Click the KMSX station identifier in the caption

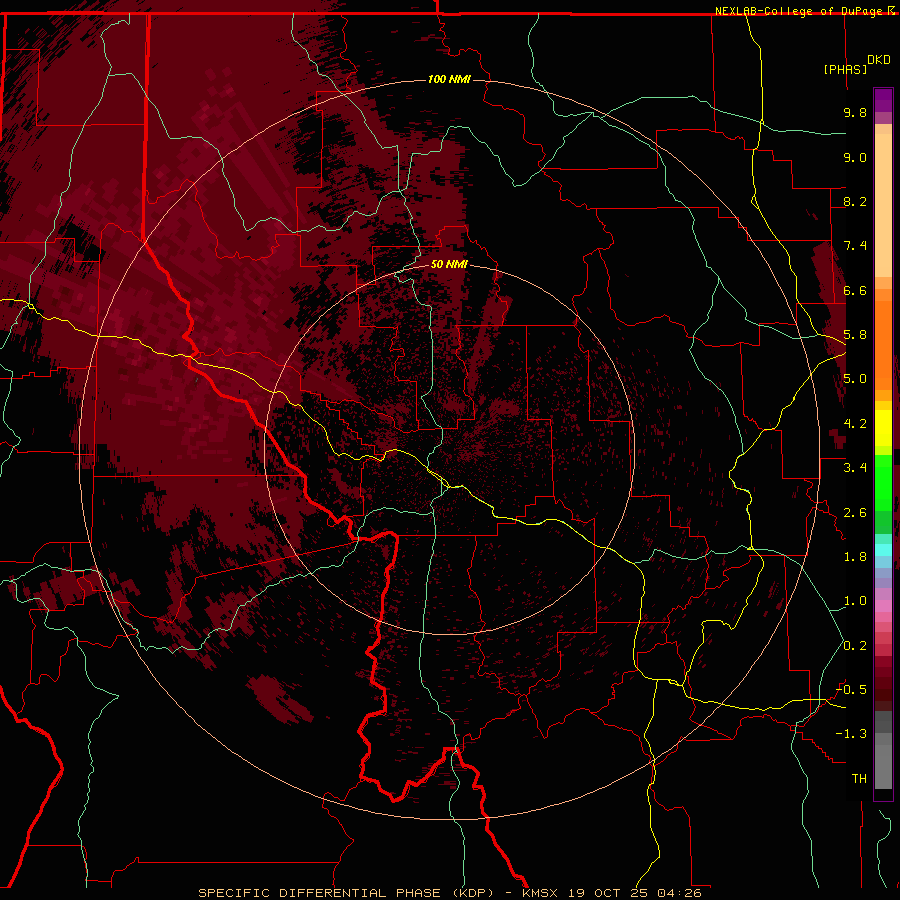click(540, 893)
